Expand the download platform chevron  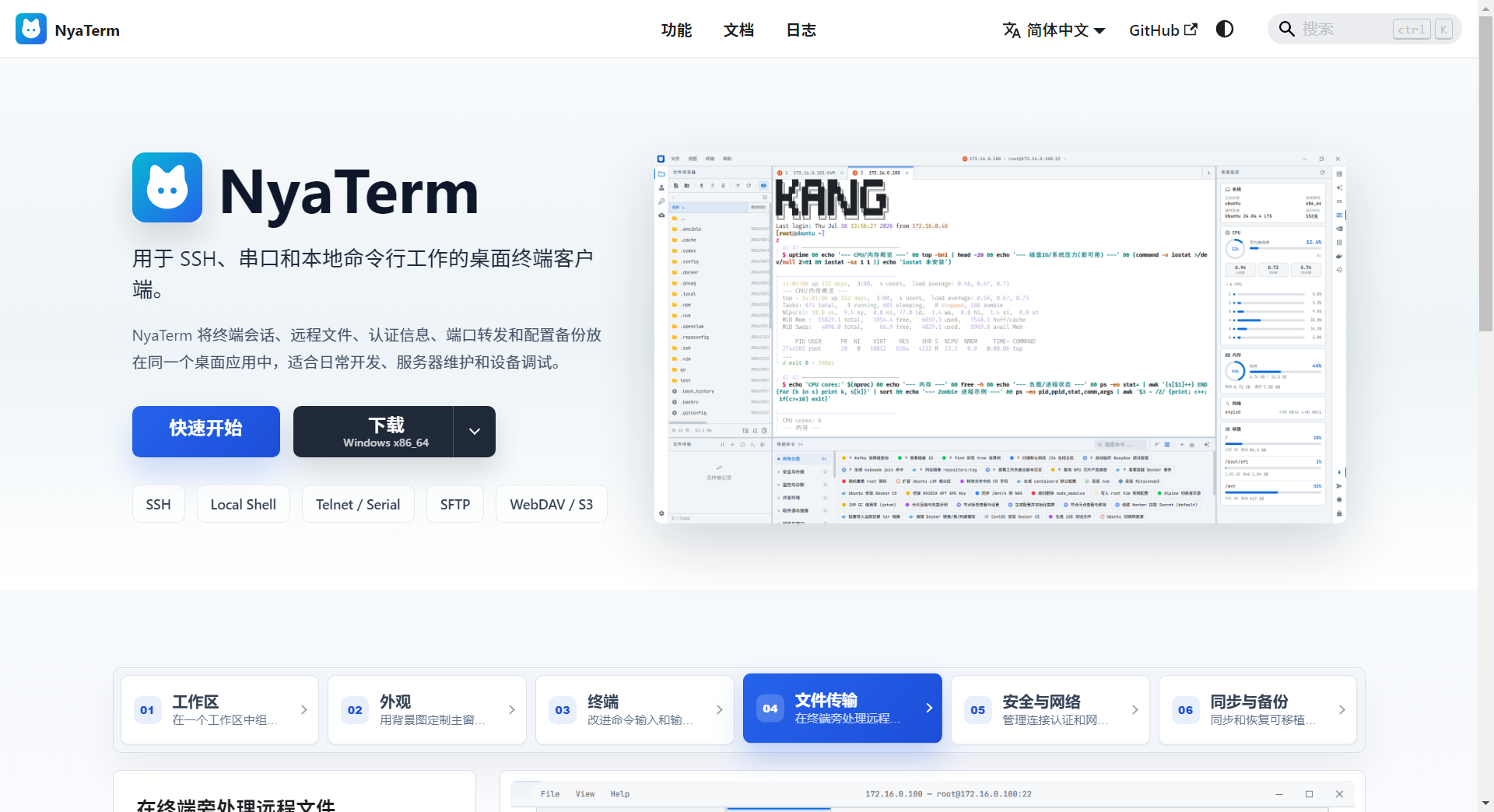coord(475,432)
